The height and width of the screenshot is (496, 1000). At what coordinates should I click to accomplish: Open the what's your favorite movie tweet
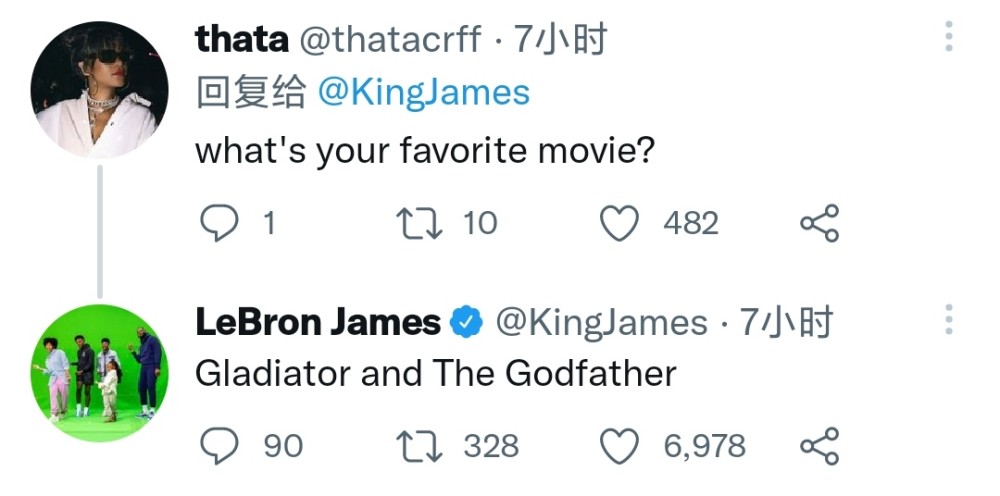click(x=425, y=152)
